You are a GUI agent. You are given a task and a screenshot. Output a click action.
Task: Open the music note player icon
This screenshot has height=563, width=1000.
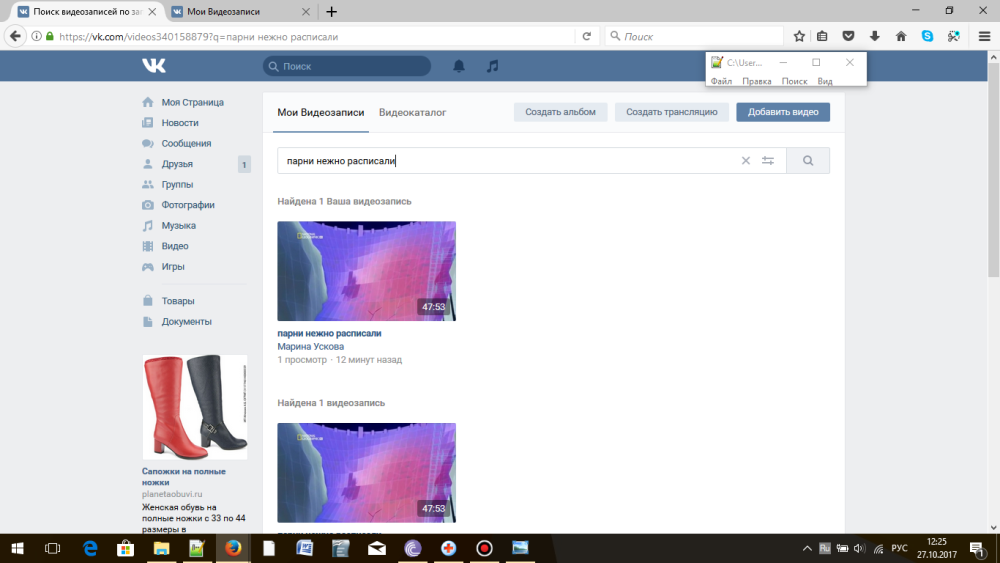(x=492, y=66)
